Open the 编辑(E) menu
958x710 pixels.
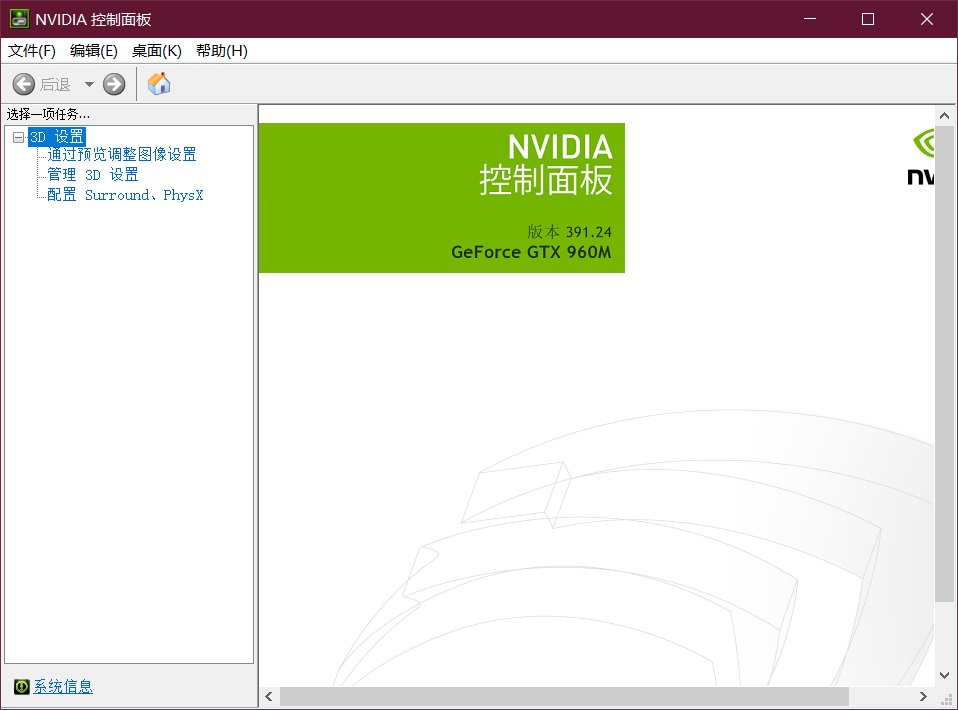click(93, 51)
